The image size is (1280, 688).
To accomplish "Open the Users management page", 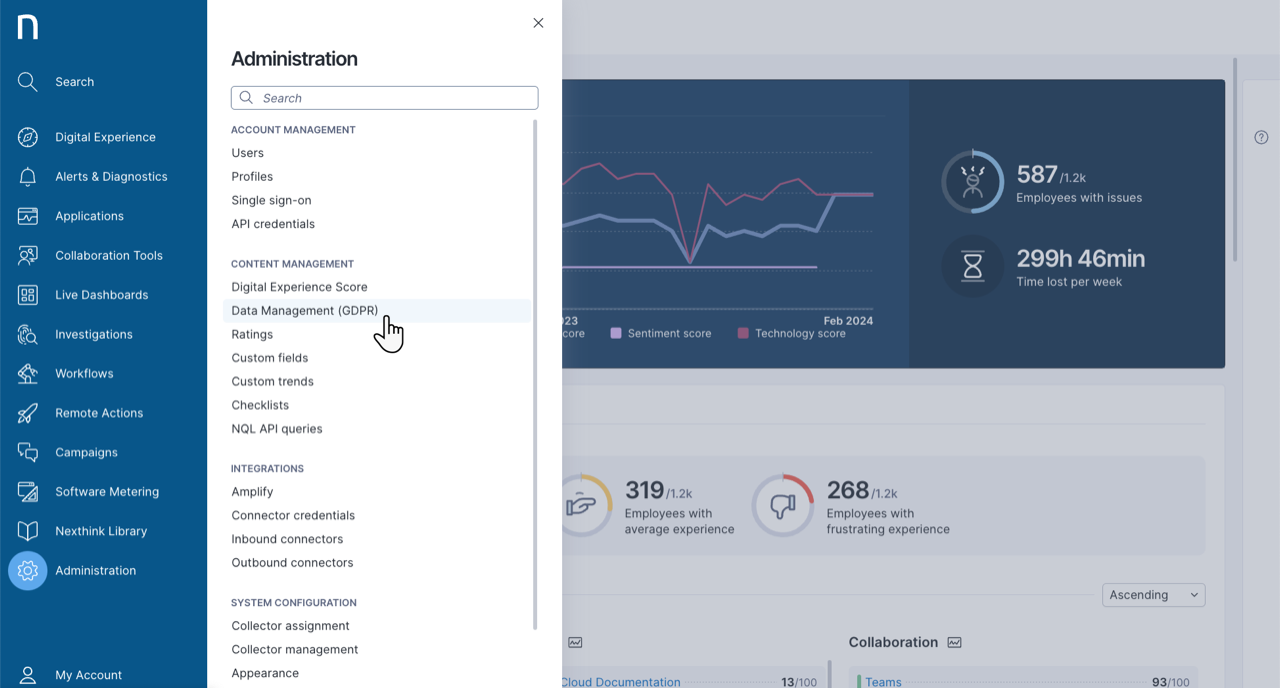I will coord(247,152).
